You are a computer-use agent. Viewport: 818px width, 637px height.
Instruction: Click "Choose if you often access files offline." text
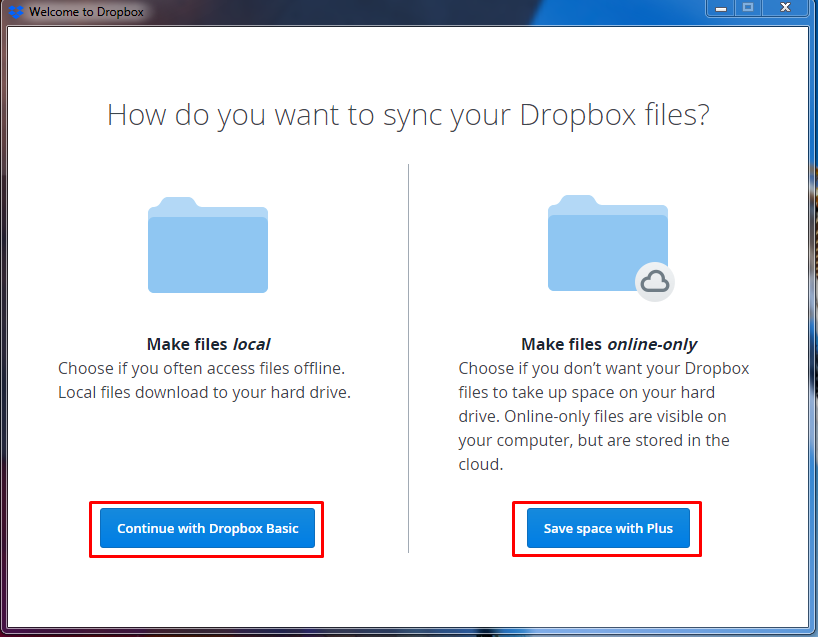tap(201, 368)
